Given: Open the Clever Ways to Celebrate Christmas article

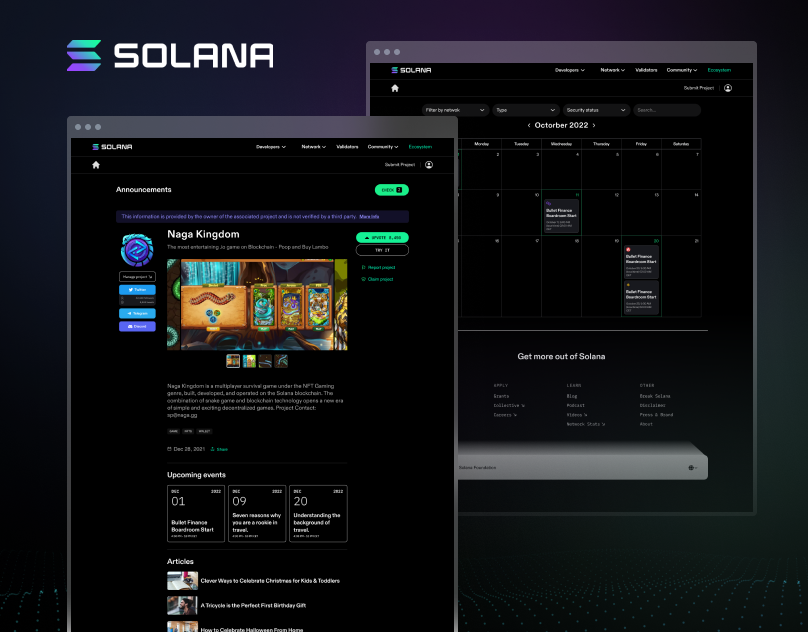Looking at the screenshot, I should click(270, 581).
